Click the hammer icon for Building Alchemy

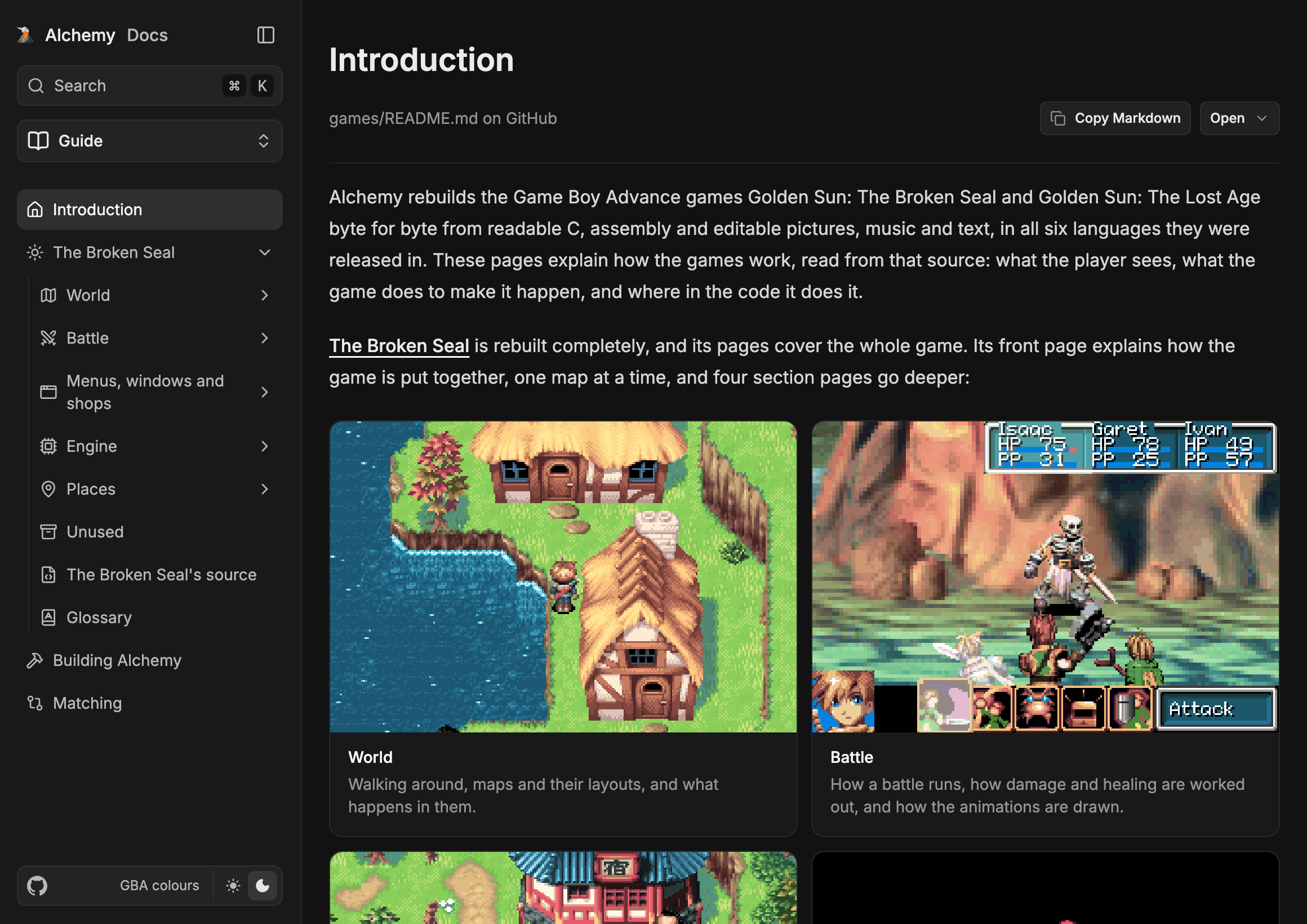35,660
